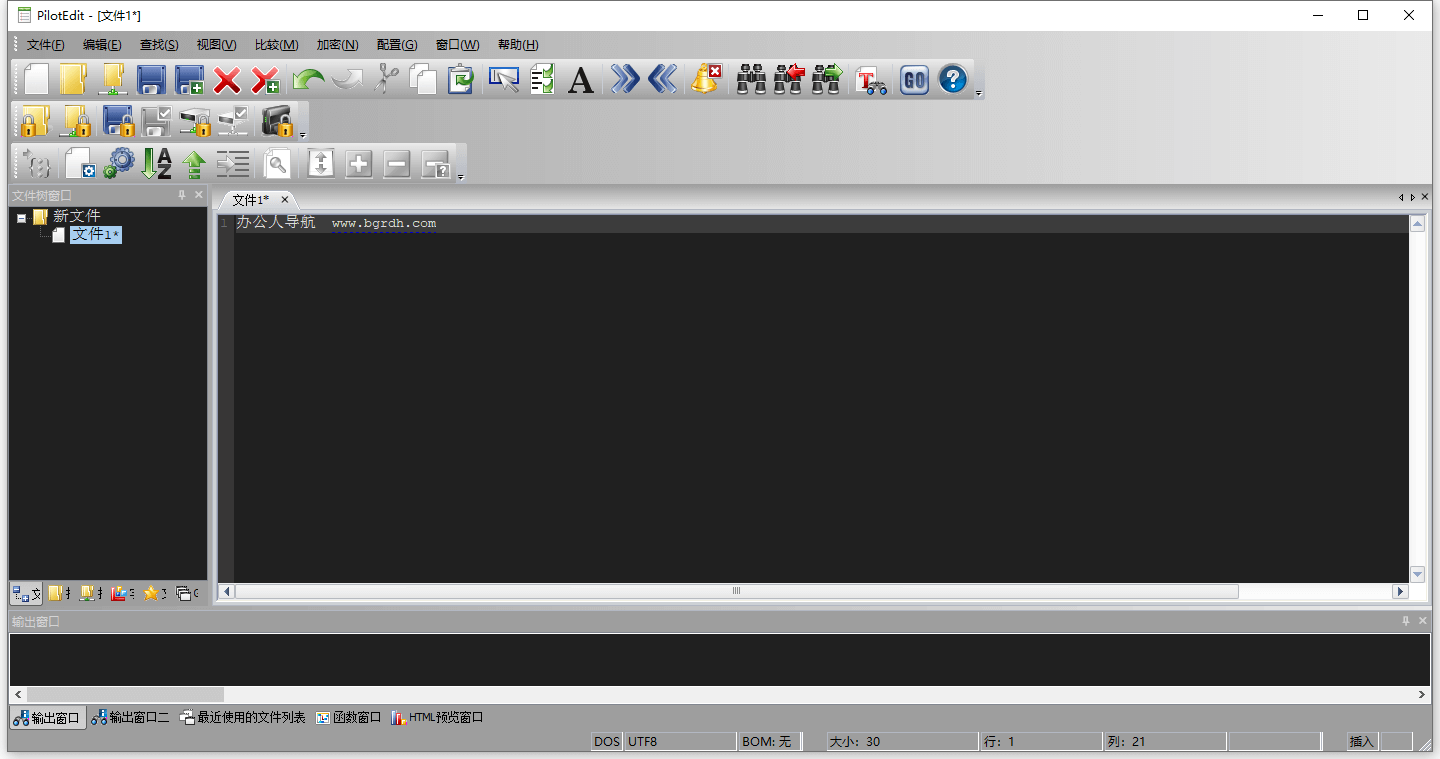The width and height of the screenshot is (1440, 759).
Task: Open font settings with the A icon
Action: point(580,80)
